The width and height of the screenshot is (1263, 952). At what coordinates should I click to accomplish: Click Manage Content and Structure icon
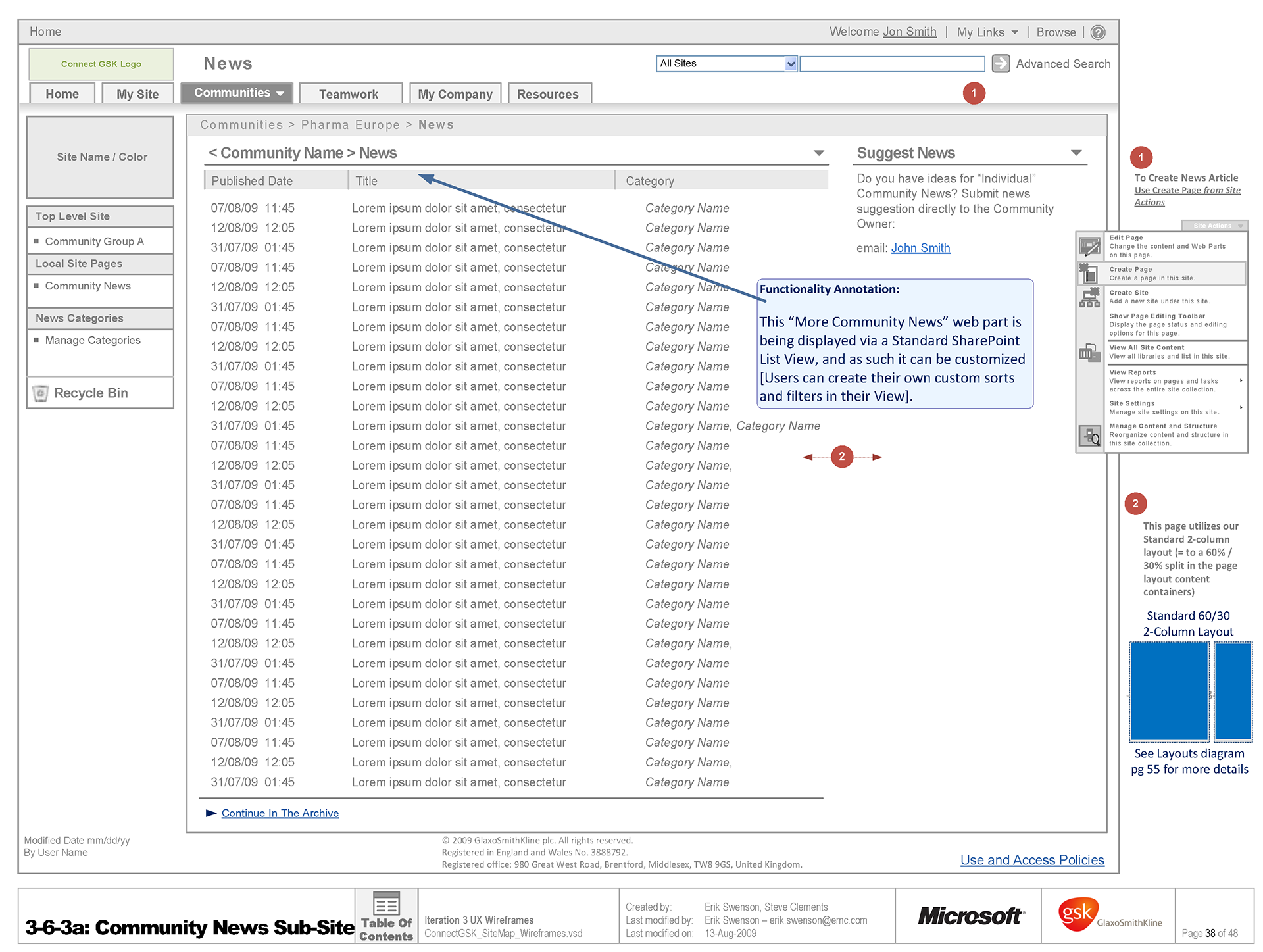[1090, 435]
